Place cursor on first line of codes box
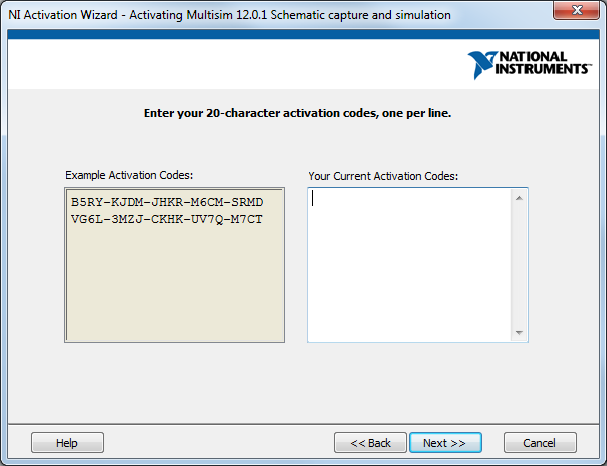Viewport: 607px width, 466px height. pyautogui.click(x=400, y=198)
